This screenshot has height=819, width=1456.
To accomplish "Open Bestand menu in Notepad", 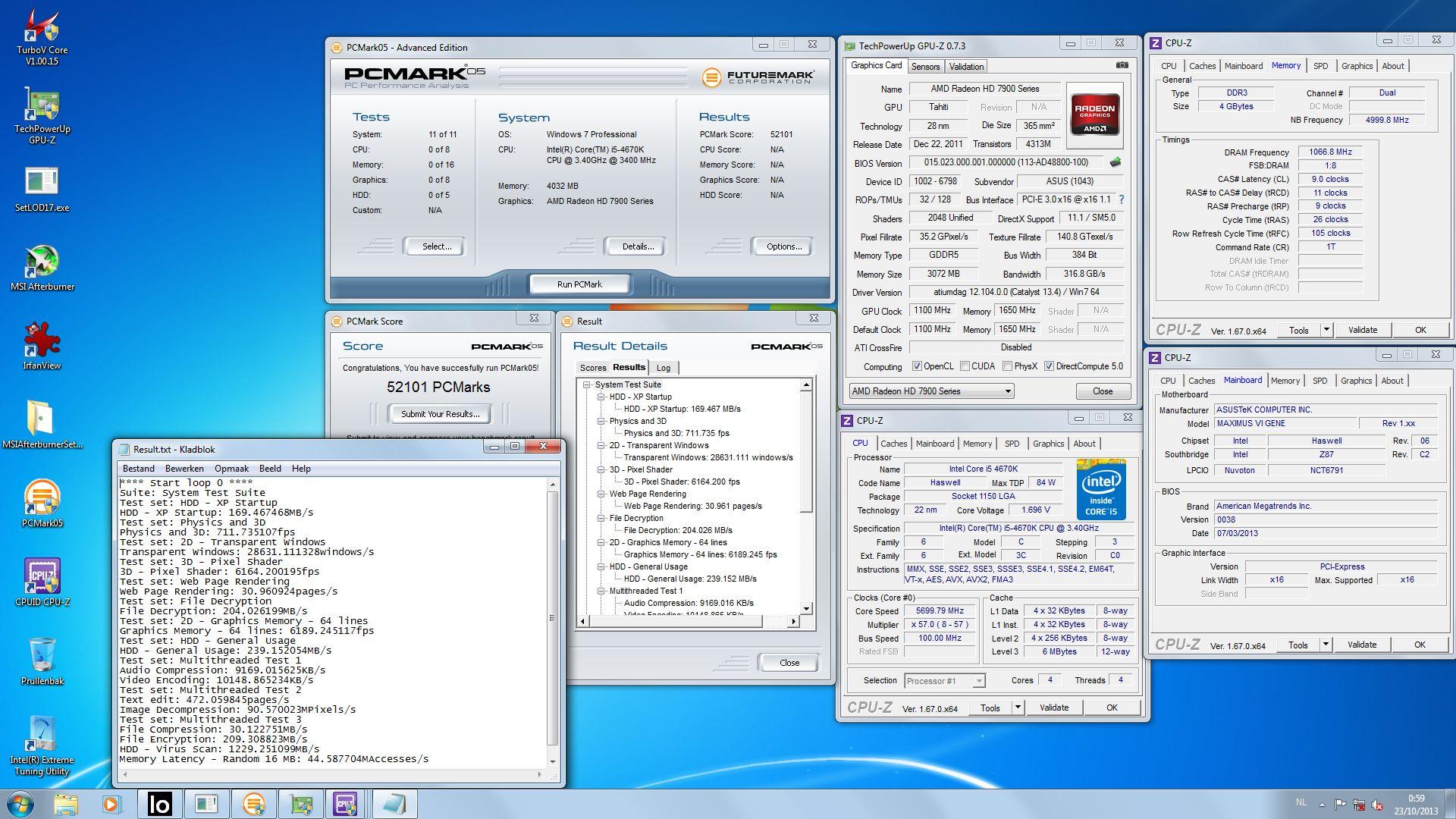I will click(x=138, y=469).
